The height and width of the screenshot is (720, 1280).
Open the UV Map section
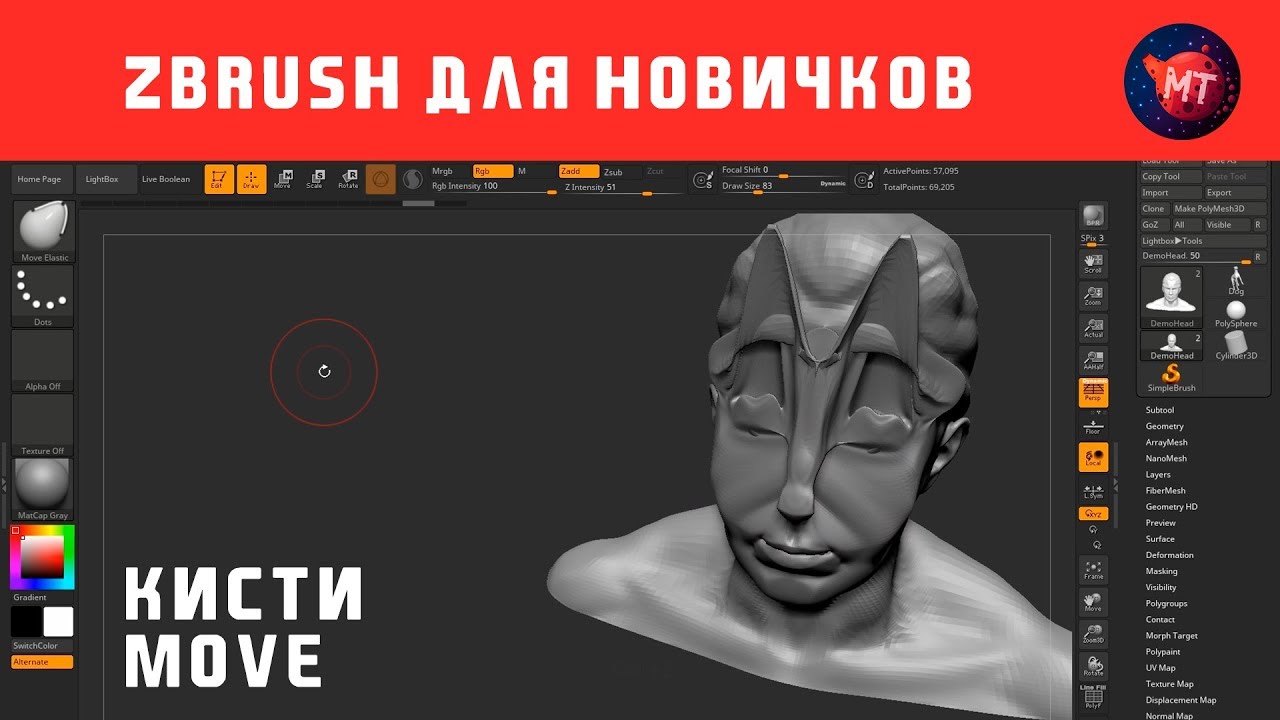(1160, 667)
